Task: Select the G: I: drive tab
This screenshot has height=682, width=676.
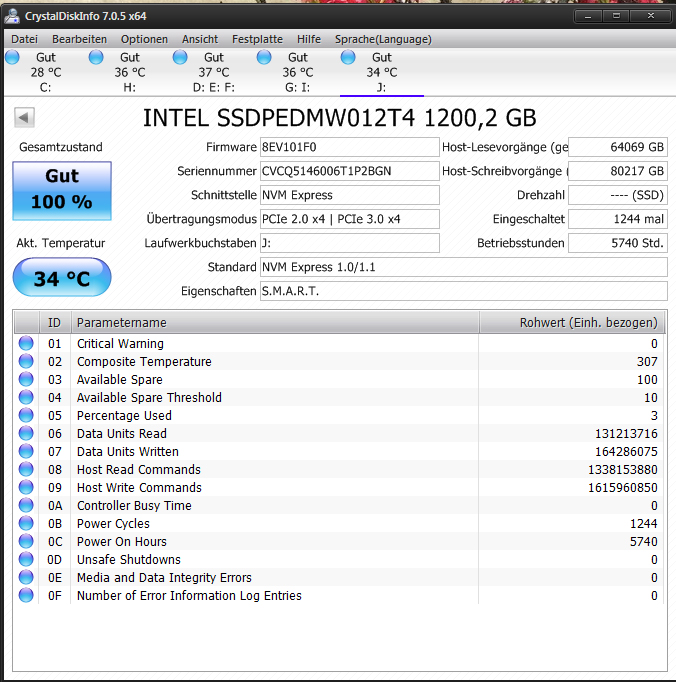Action: (x=298, y=72)
